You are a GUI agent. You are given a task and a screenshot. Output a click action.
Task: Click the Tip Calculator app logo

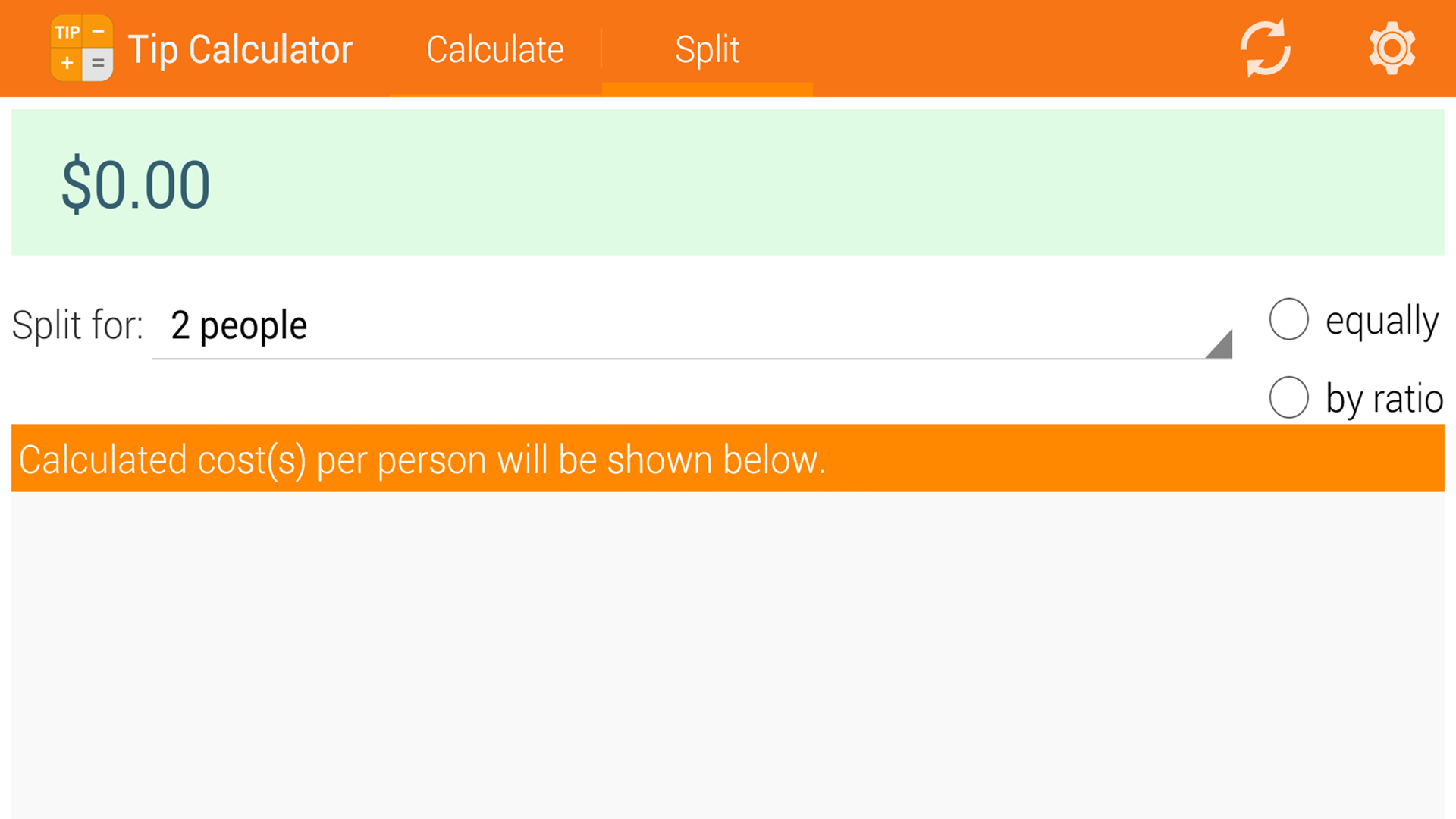tap(82, 48)
